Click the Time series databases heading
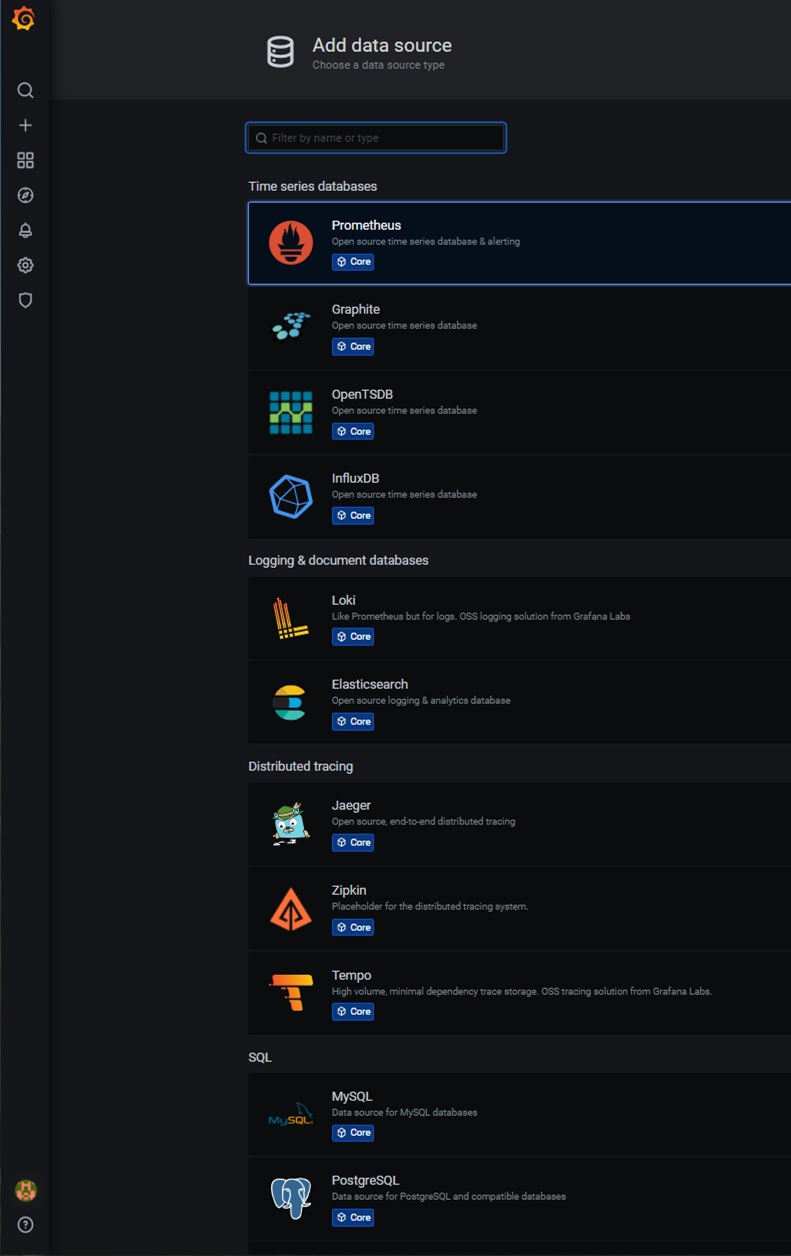 click(313, 186)
